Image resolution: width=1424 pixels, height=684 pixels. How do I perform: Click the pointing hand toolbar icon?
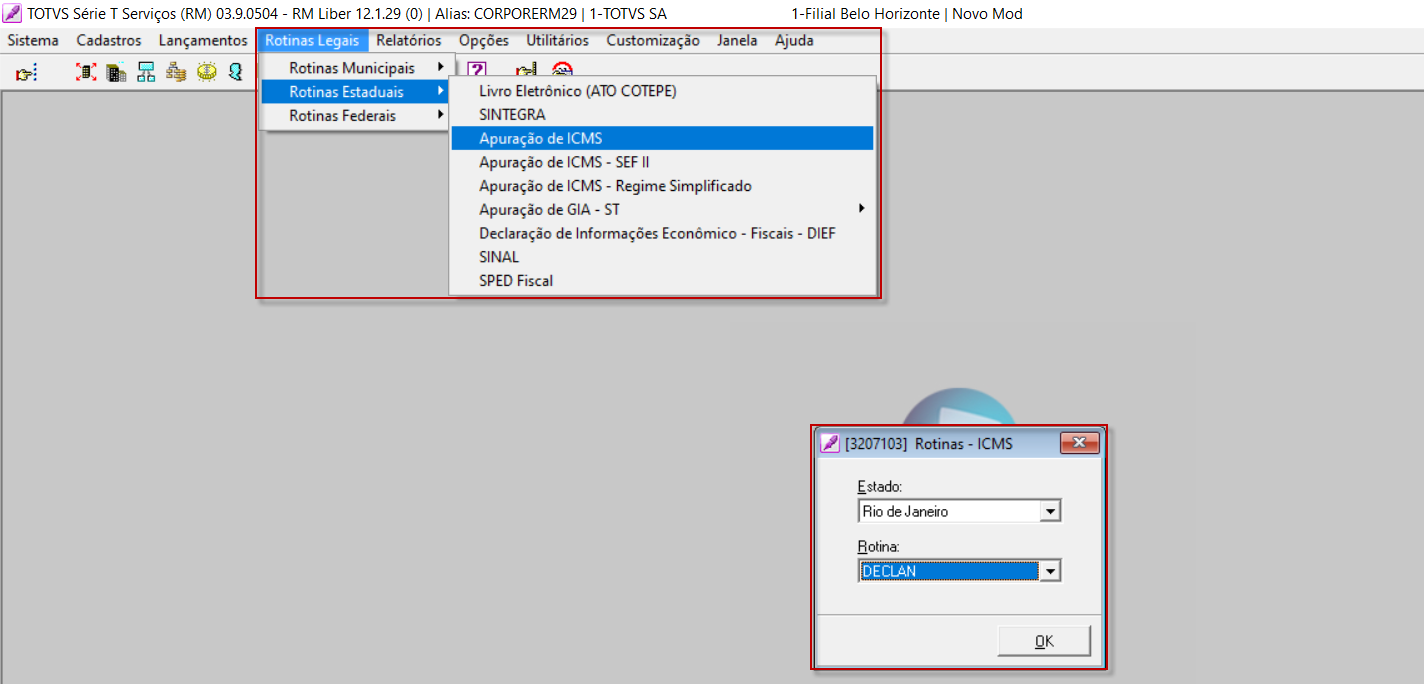(26, 72)
